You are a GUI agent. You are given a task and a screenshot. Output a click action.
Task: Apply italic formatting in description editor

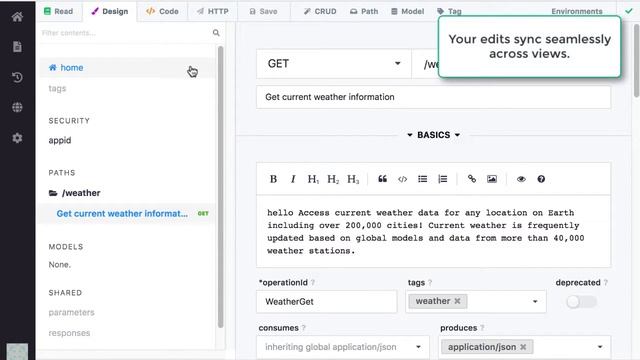pyautogui.click(x=293, y=179)
